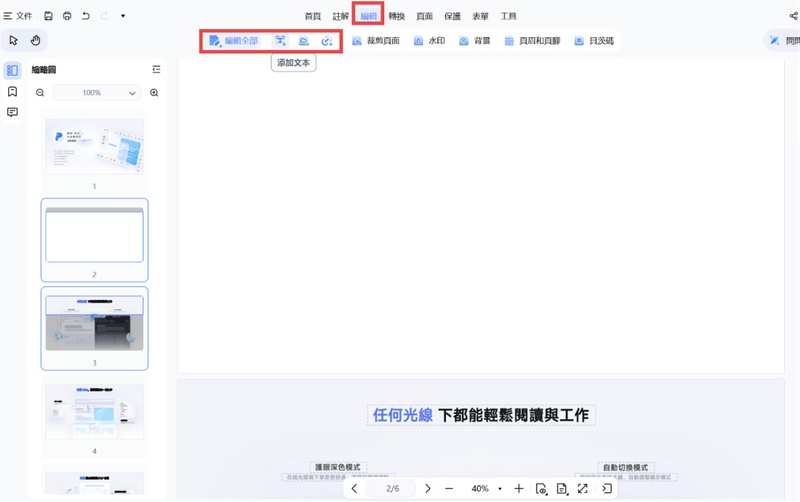Click the Undo arrow icon

[86, 16]
